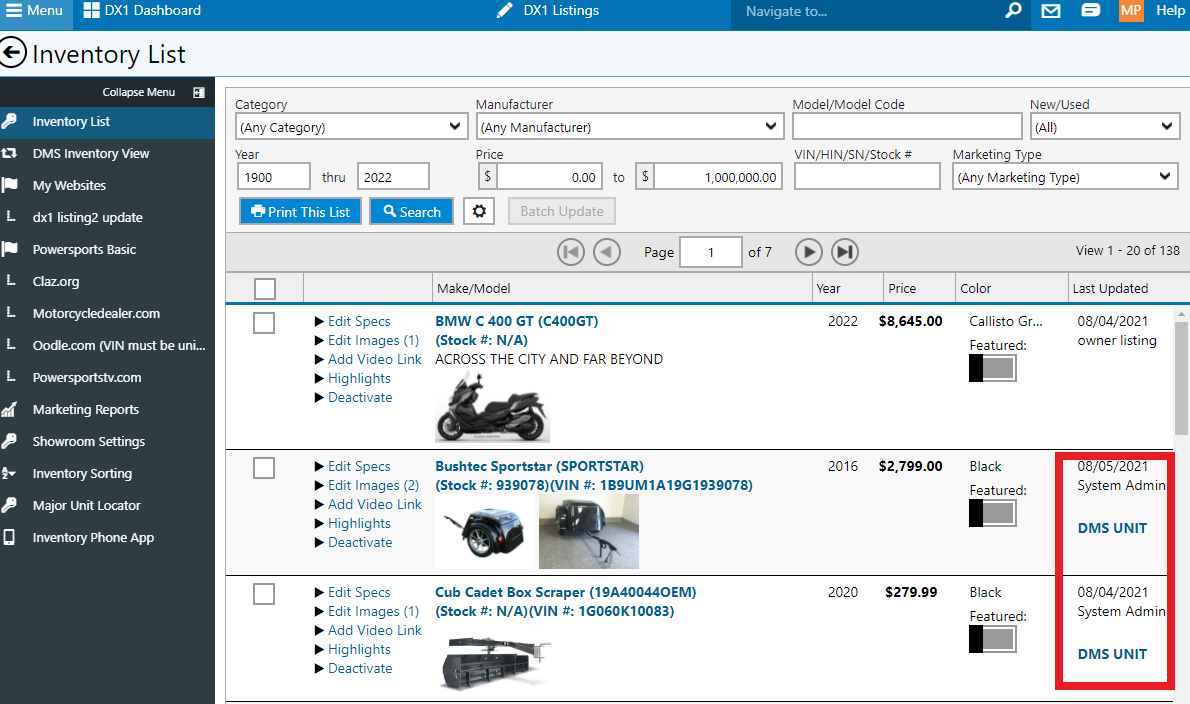Tick the Cub Cadet Box Scraper checkbox

264,594
